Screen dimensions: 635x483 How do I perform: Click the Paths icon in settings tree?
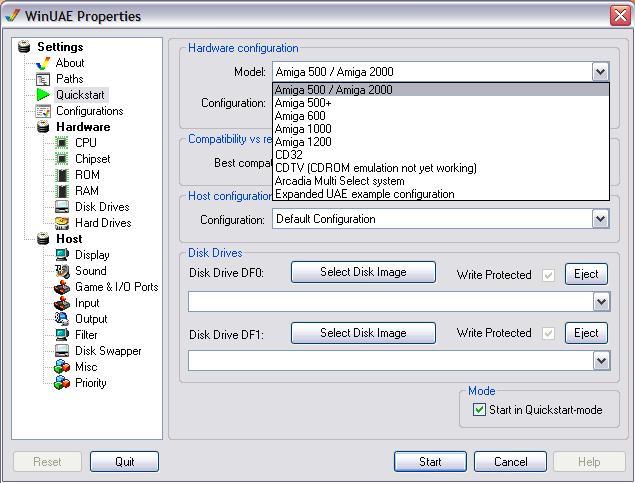[43, 79]
